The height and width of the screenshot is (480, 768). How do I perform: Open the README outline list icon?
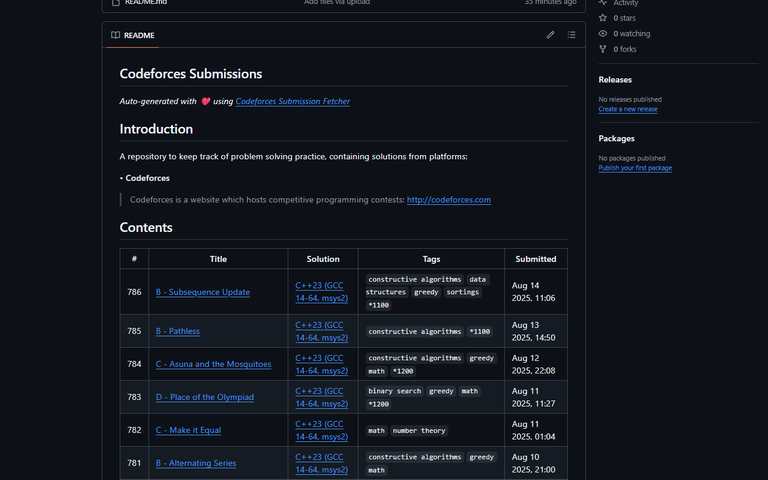572,35
